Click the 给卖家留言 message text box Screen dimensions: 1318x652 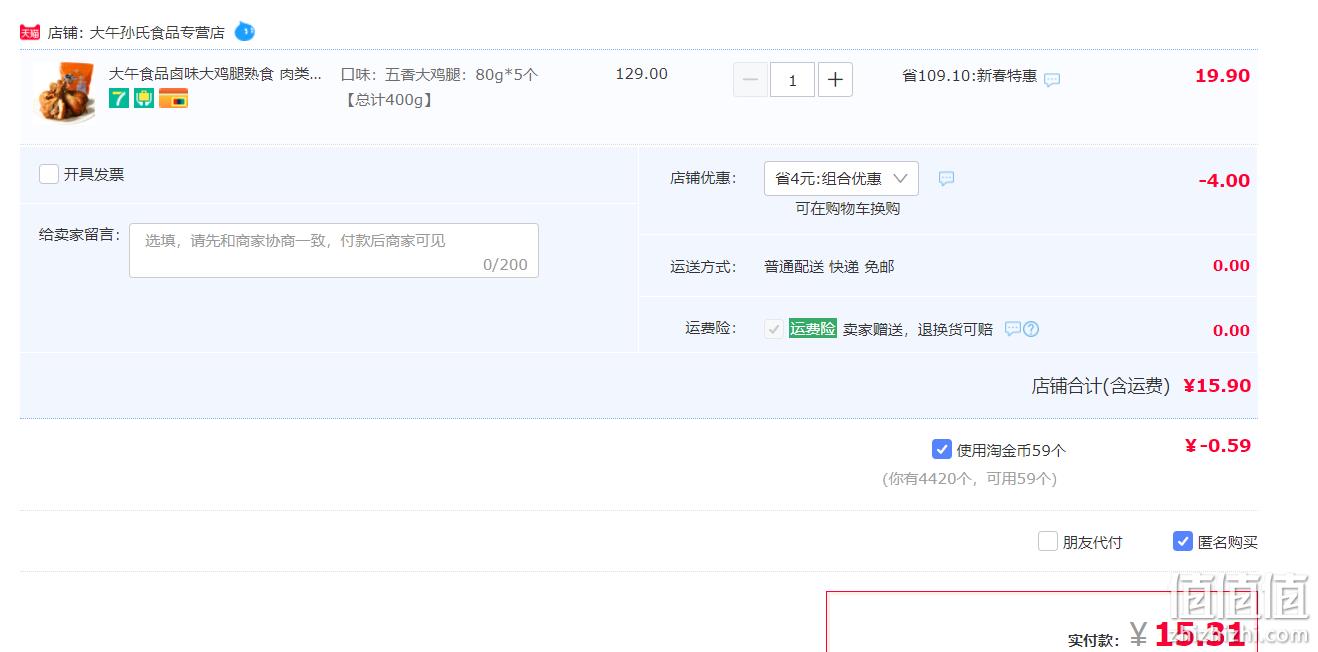pos(334,250)
